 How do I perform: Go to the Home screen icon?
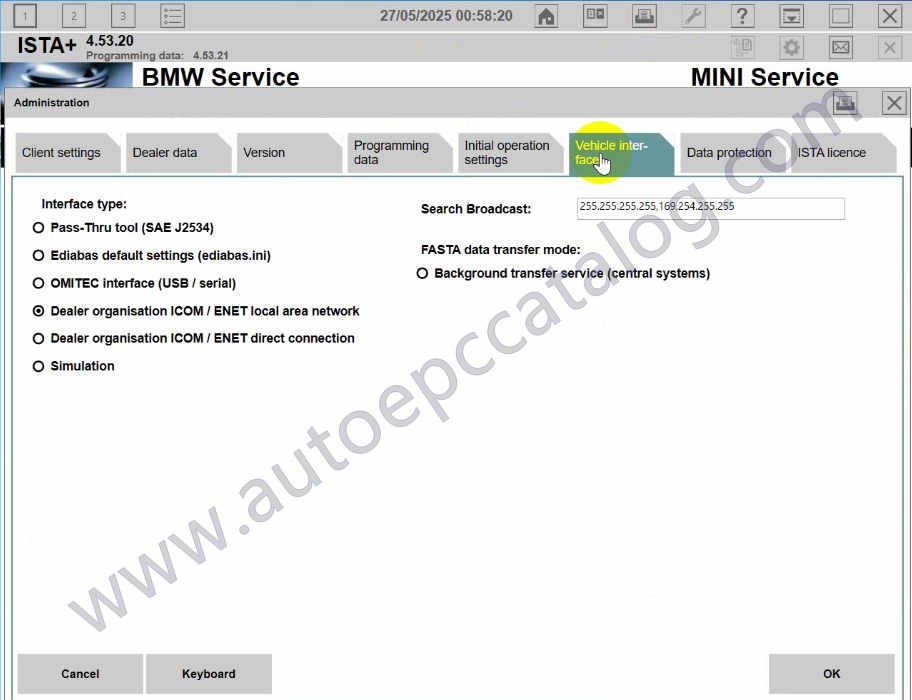(x=546, y=16)
